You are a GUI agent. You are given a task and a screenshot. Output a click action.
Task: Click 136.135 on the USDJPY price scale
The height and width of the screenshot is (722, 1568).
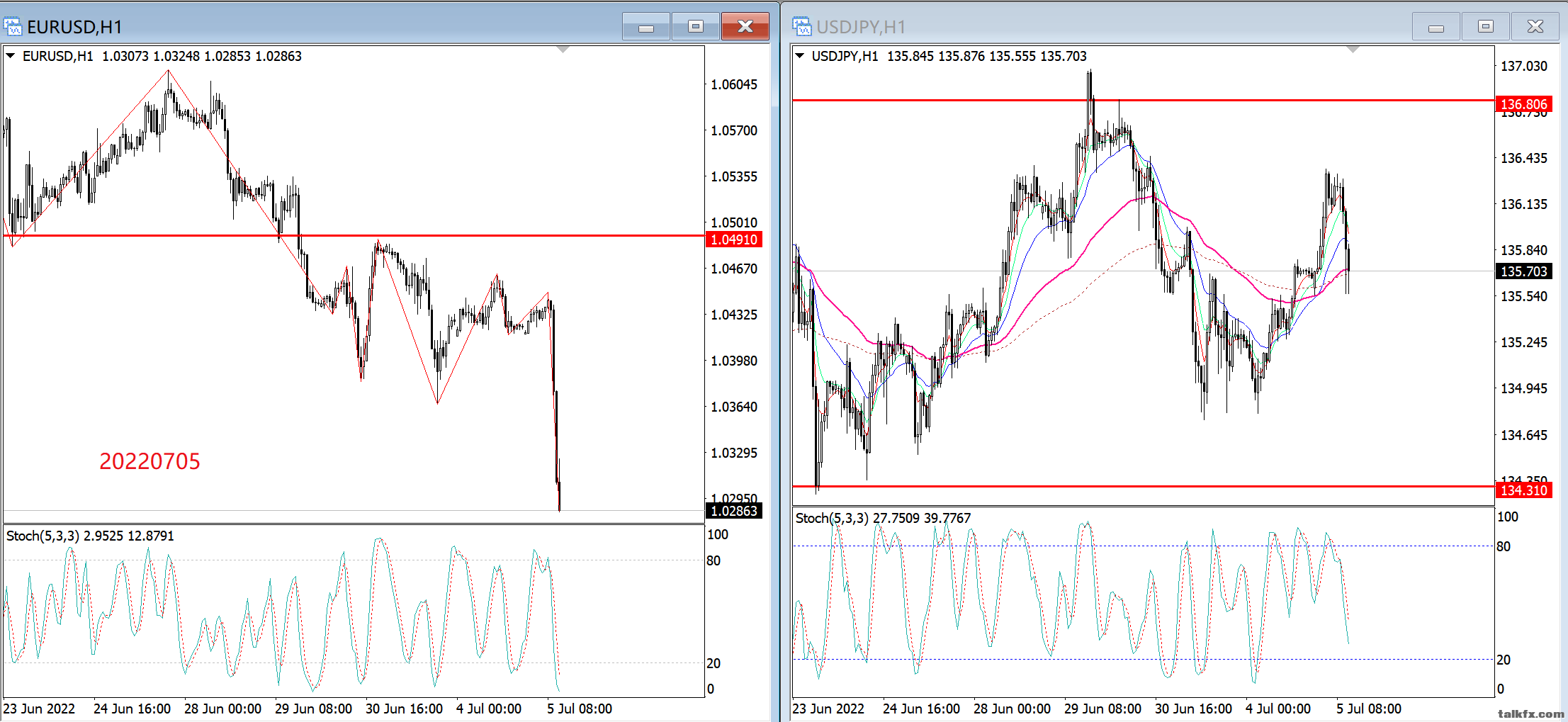pos(1524,204)
